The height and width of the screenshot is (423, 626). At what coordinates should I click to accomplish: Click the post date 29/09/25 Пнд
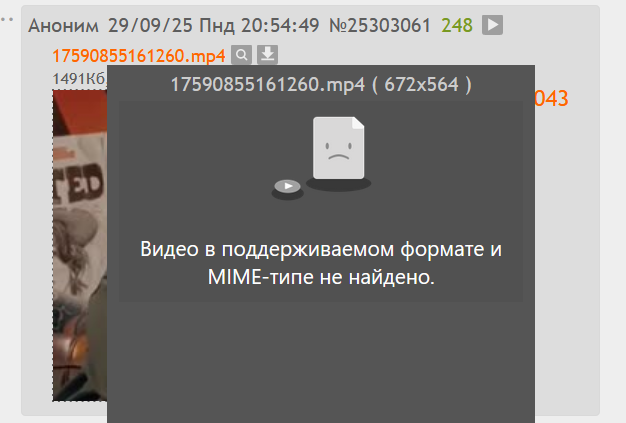pyautogui.click(x=171, y=26)
